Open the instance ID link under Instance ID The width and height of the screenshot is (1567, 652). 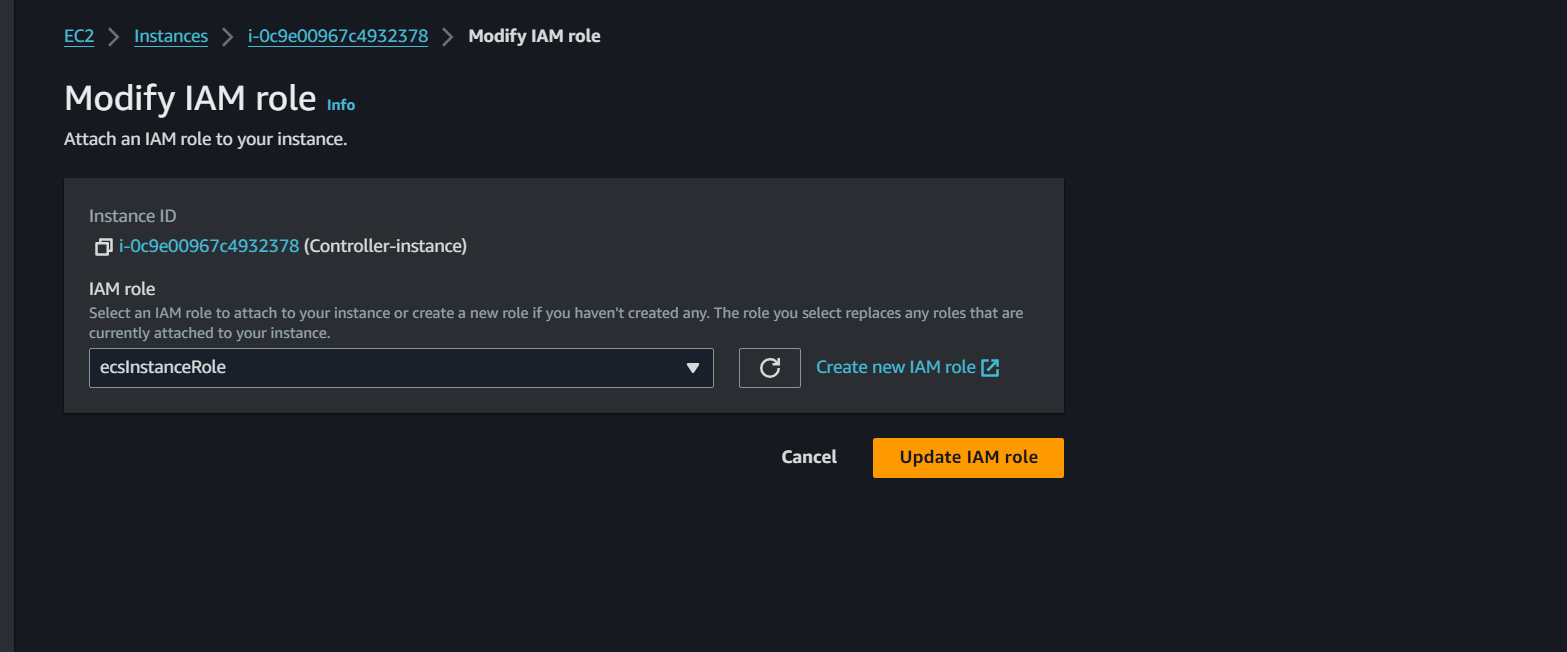(209, 246)
